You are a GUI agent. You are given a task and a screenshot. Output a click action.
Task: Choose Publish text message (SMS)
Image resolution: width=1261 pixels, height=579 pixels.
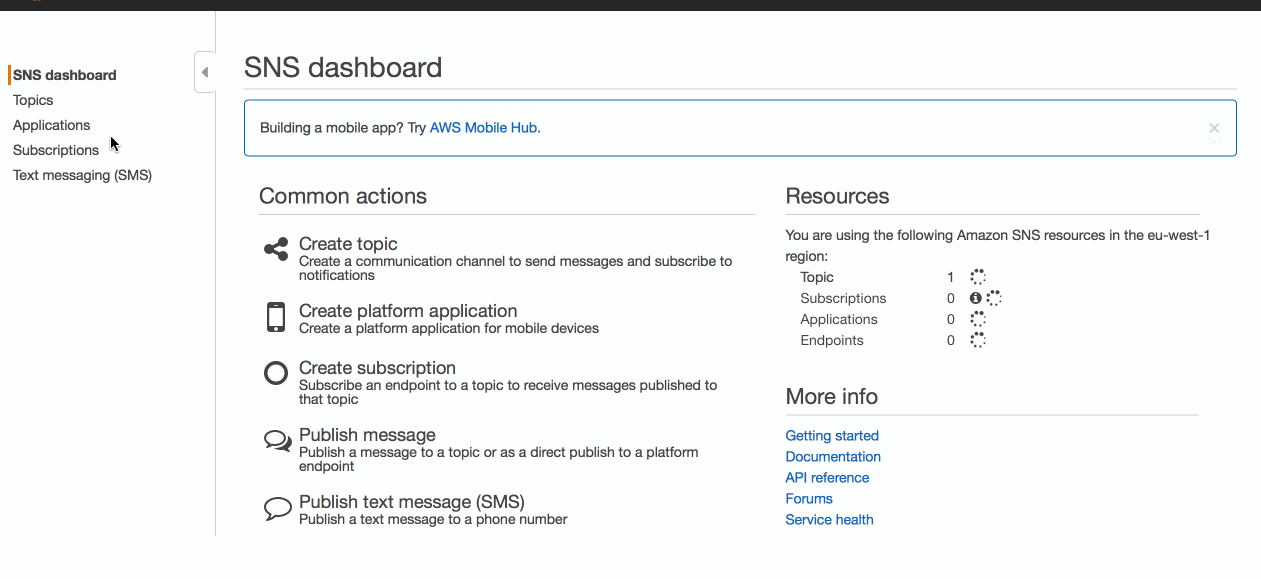(x=412, y=502)
